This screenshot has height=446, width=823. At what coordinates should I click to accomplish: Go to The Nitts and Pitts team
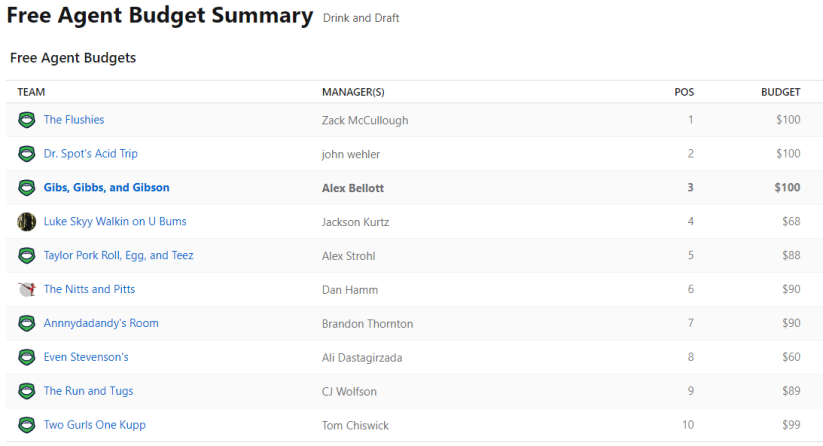tap(89, 290)
